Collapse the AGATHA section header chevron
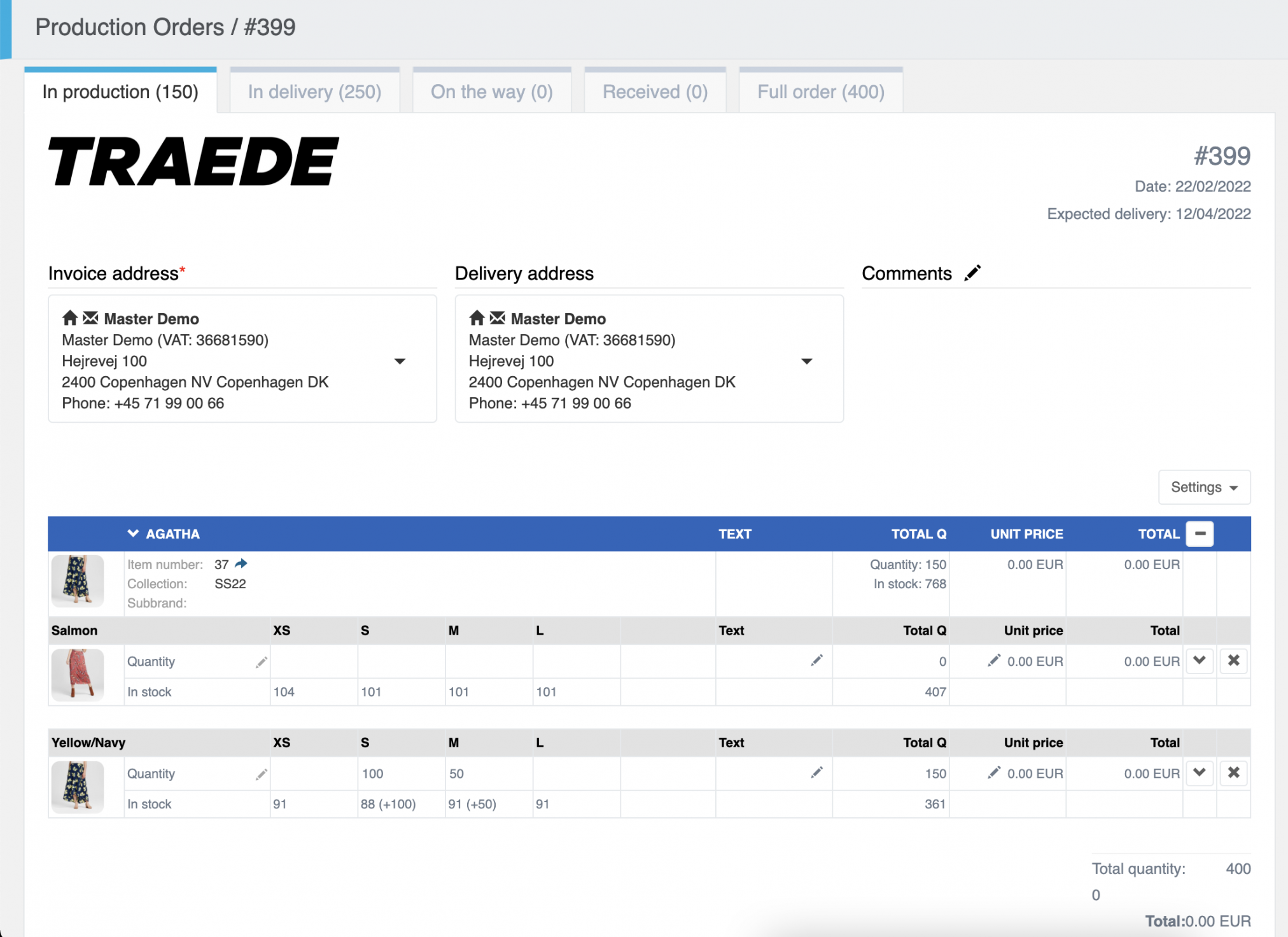 coord(132,533)
